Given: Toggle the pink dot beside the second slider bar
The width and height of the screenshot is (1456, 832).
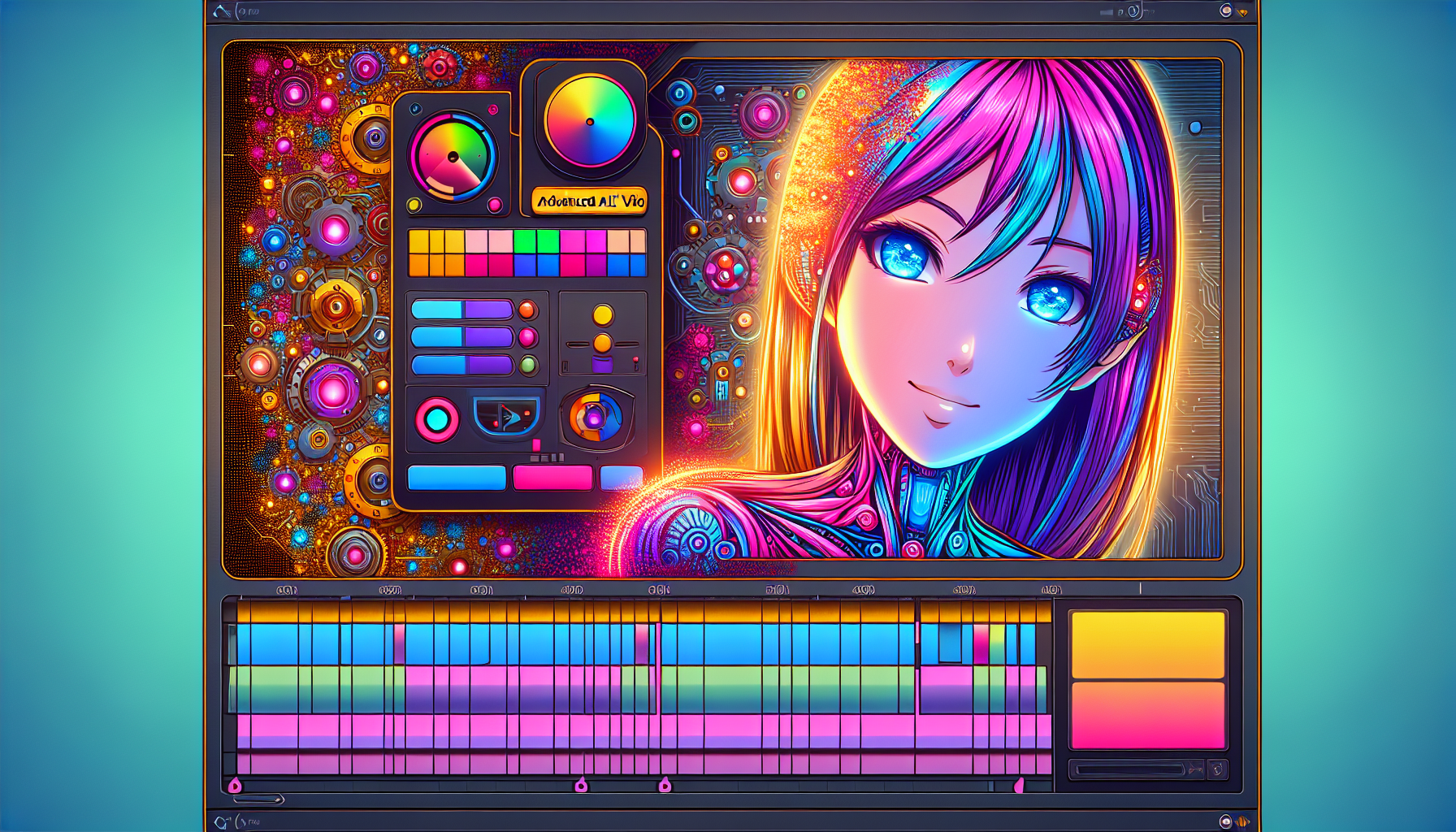Looking at the screenshot, I should click(527, 337).
